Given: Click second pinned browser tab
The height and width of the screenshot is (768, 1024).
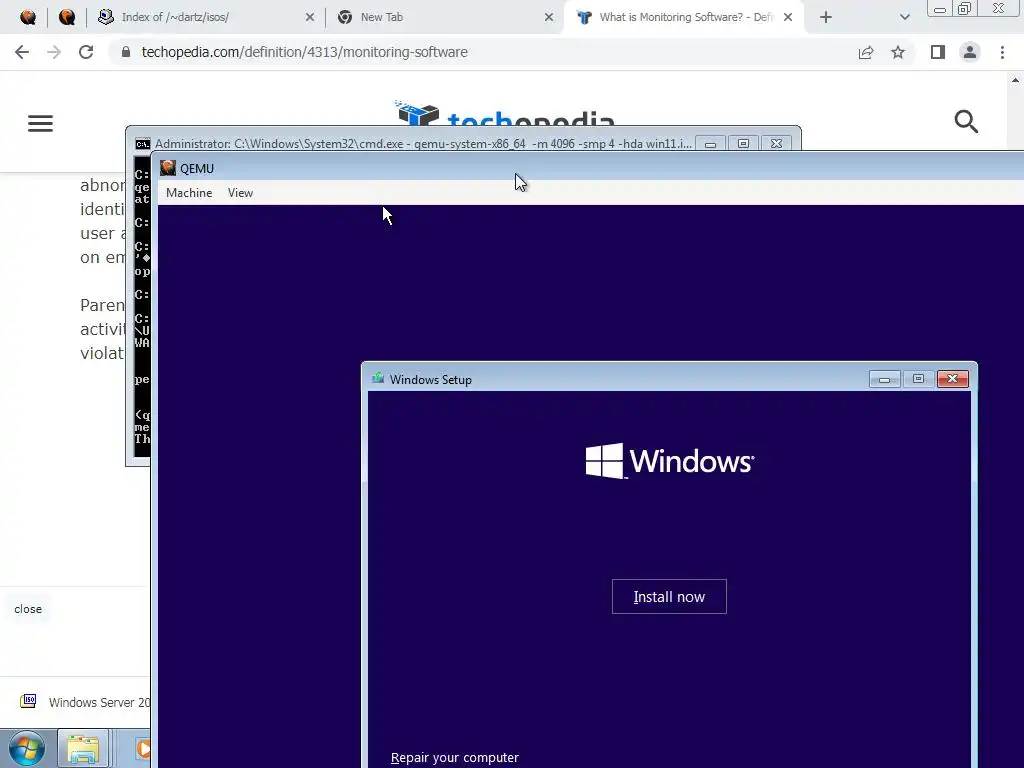Looking at the screenshot, I should [67, 18].
